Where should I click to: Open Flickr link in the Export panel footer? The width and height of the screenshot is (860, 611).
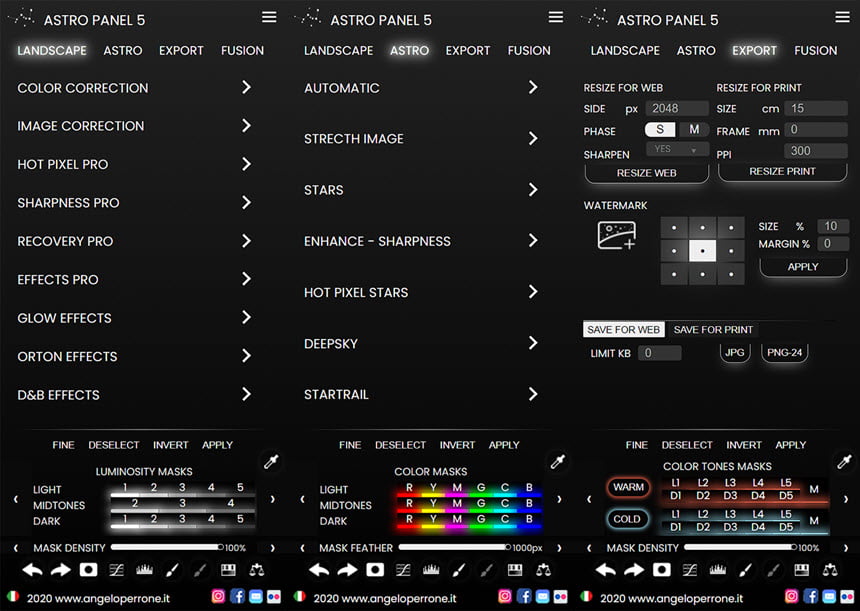pyautogui.click(x=847, y=596)
